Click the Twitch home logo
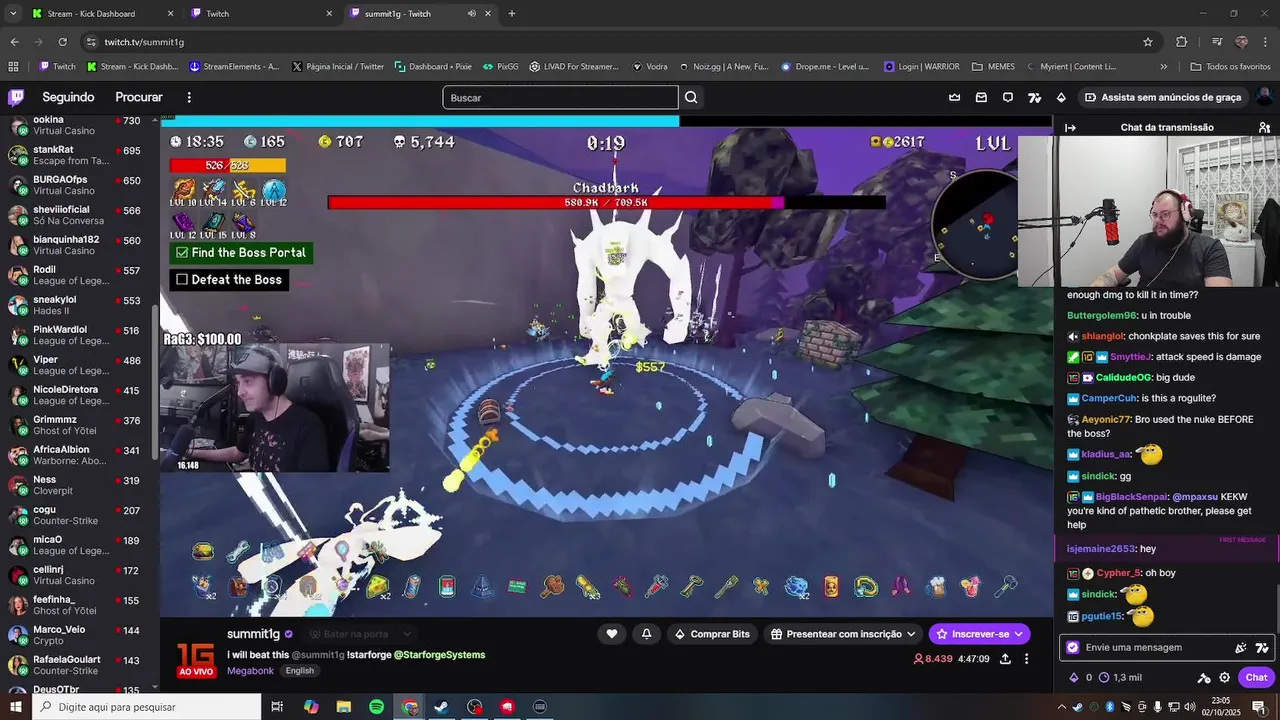Viewport: 1280px width, 720px height. coord(16,97)
